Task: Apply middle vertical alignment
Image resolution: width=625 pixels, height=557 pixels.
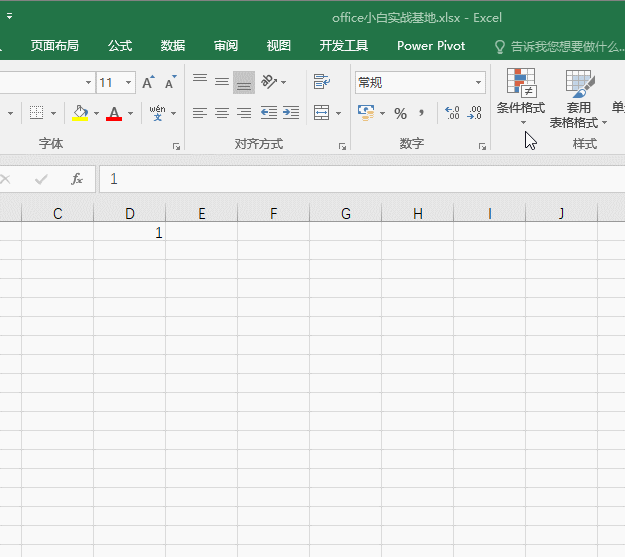Action: pos(222,83)
